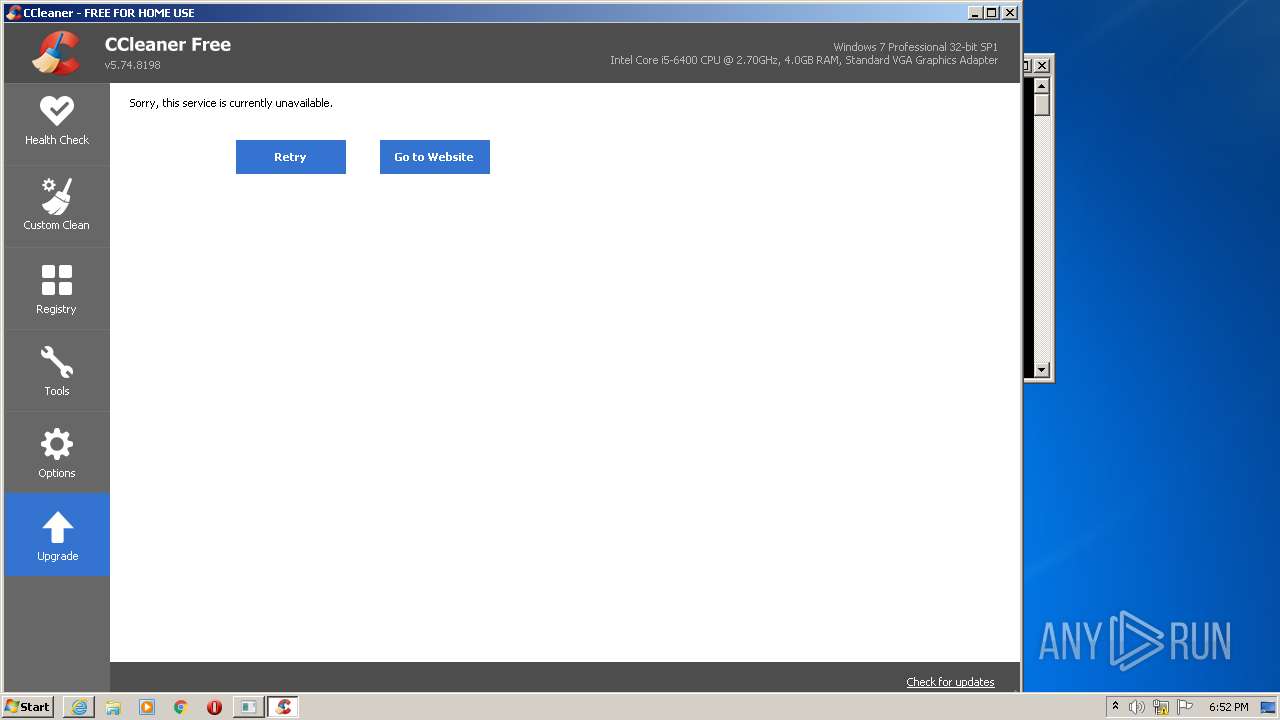Image resolution: width=1280 pixels, height=720 pixels.
Task: Open the Registry cleaner section
Action: coord(57,289)
